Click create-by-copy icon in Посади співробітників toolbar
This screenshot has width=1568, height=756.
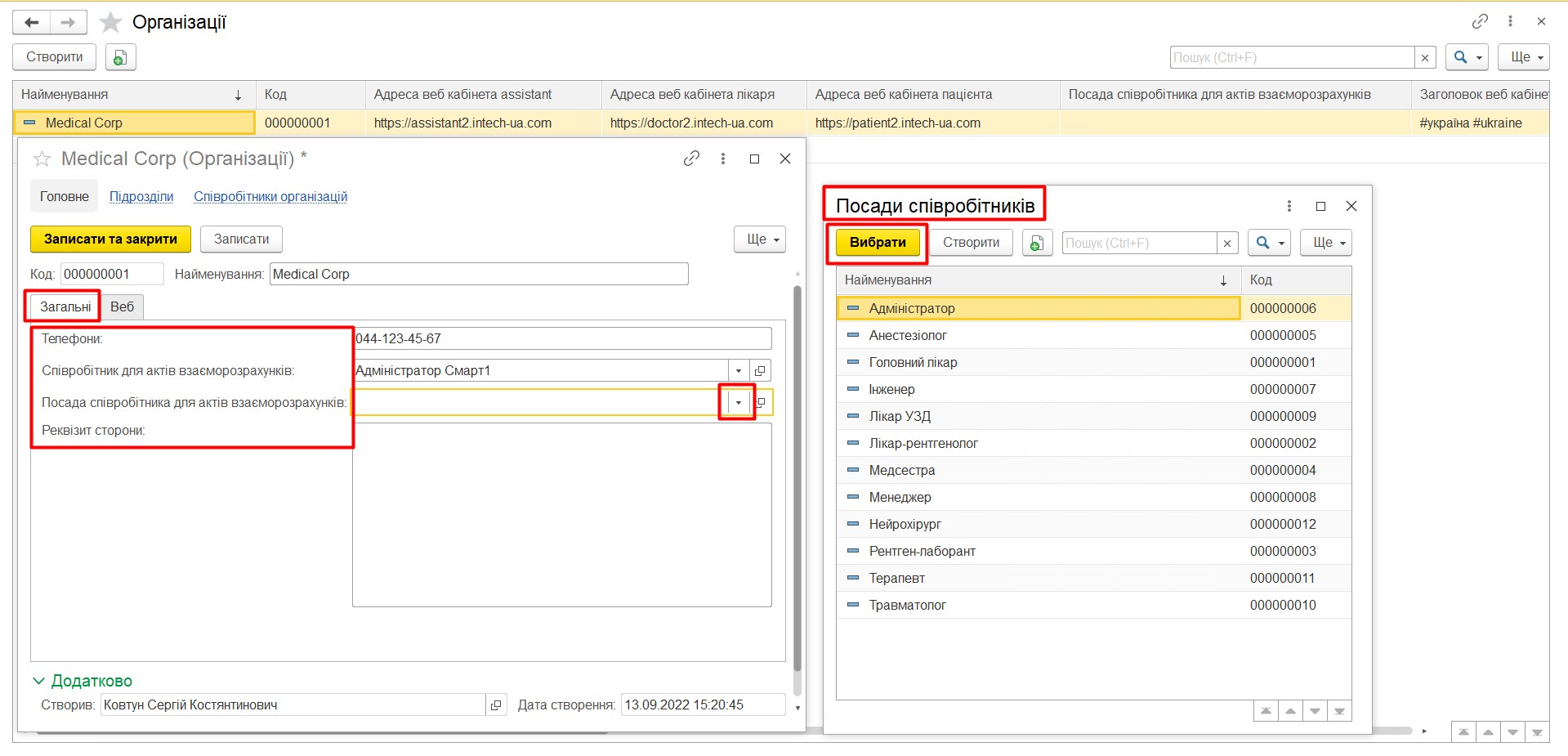[1037, 243]
